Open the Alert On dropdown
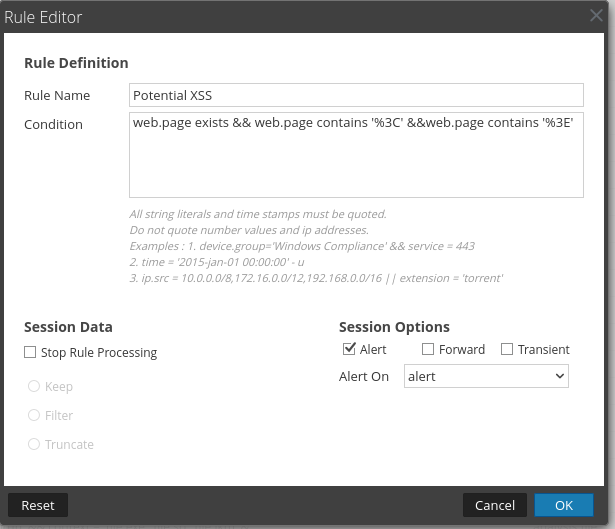This screenshot has width=615, height=529. [485, 376]
